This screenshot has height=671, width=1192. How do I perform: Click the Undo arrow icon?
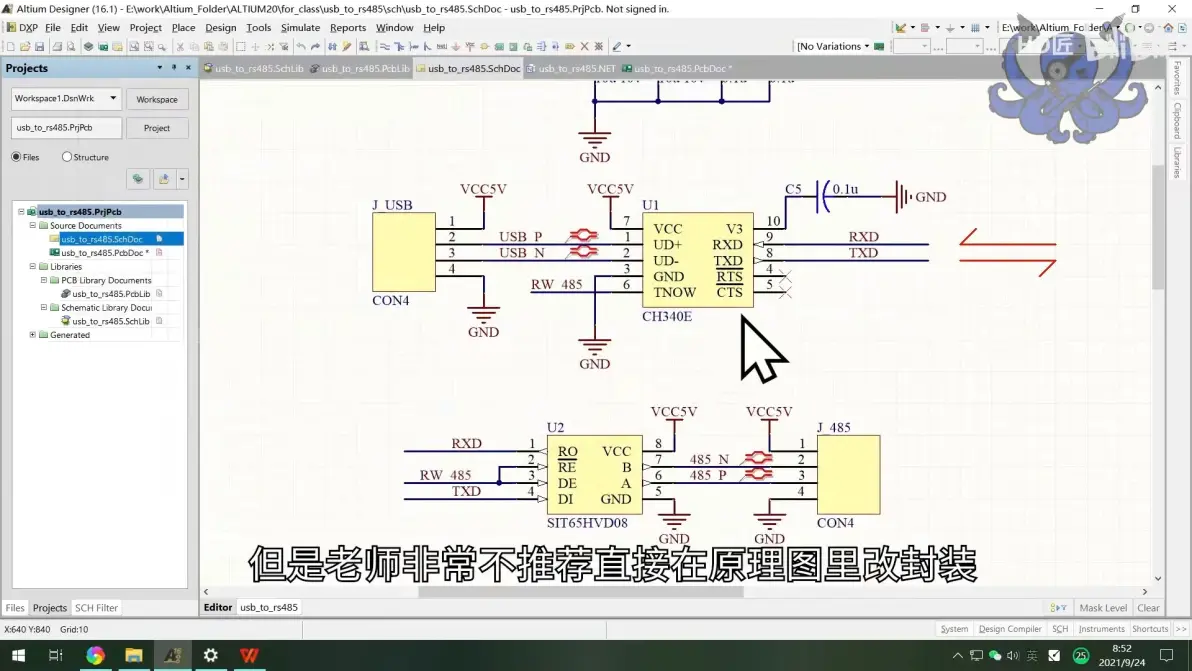point(301,46)
